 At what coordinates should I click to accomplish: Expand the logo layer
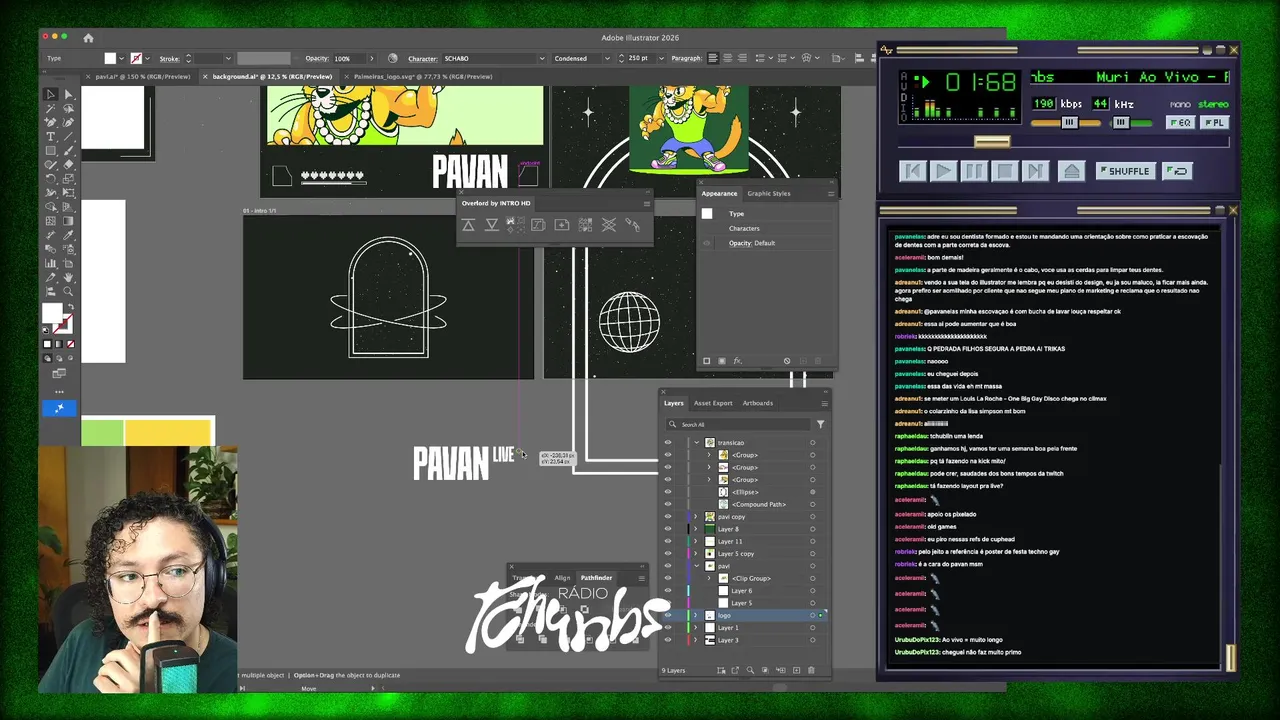696,615
